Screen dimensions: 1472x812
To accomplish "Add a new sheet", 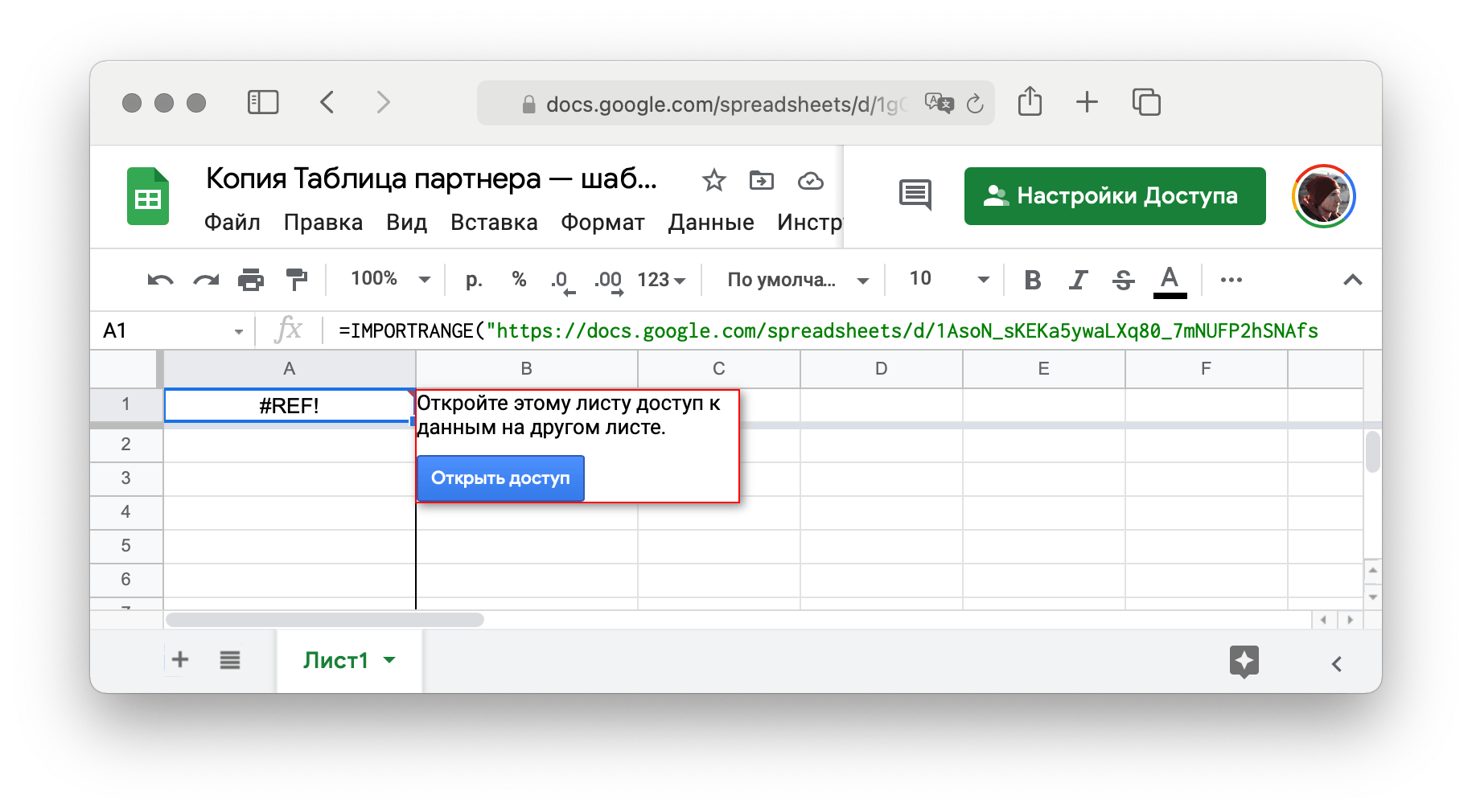I will coord(180,659).
